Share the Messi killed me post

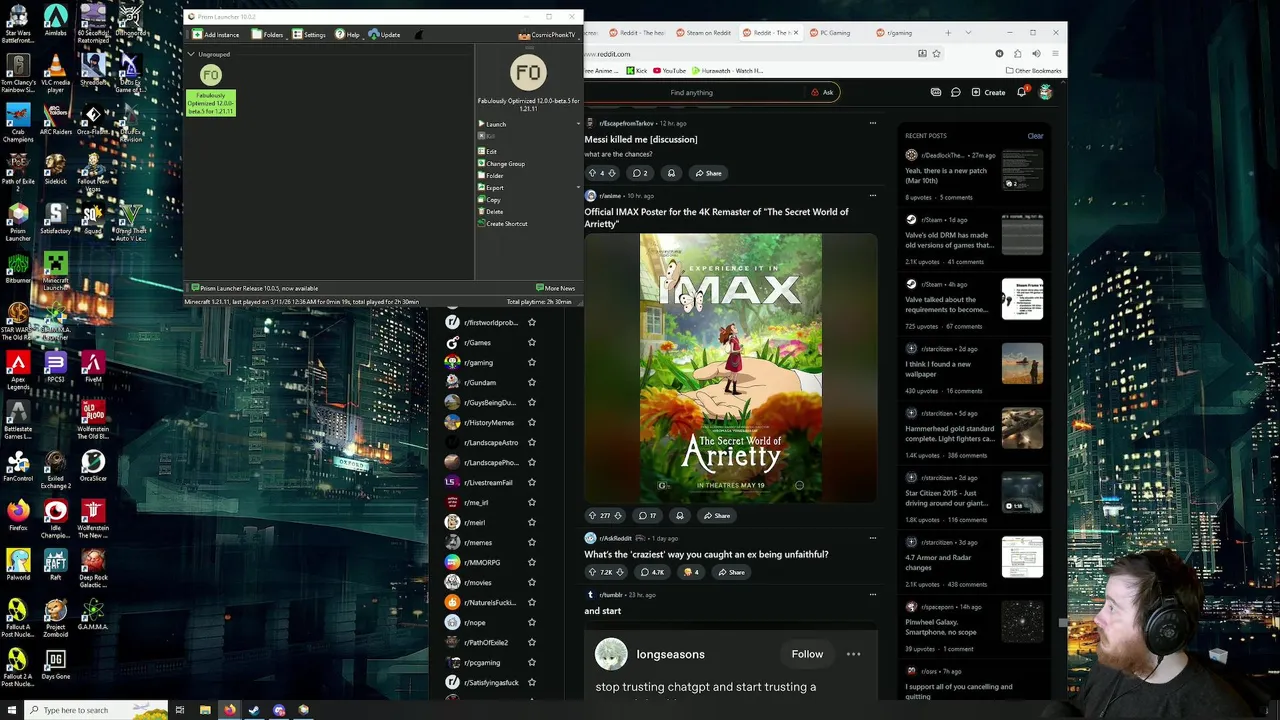click(708, 173)
